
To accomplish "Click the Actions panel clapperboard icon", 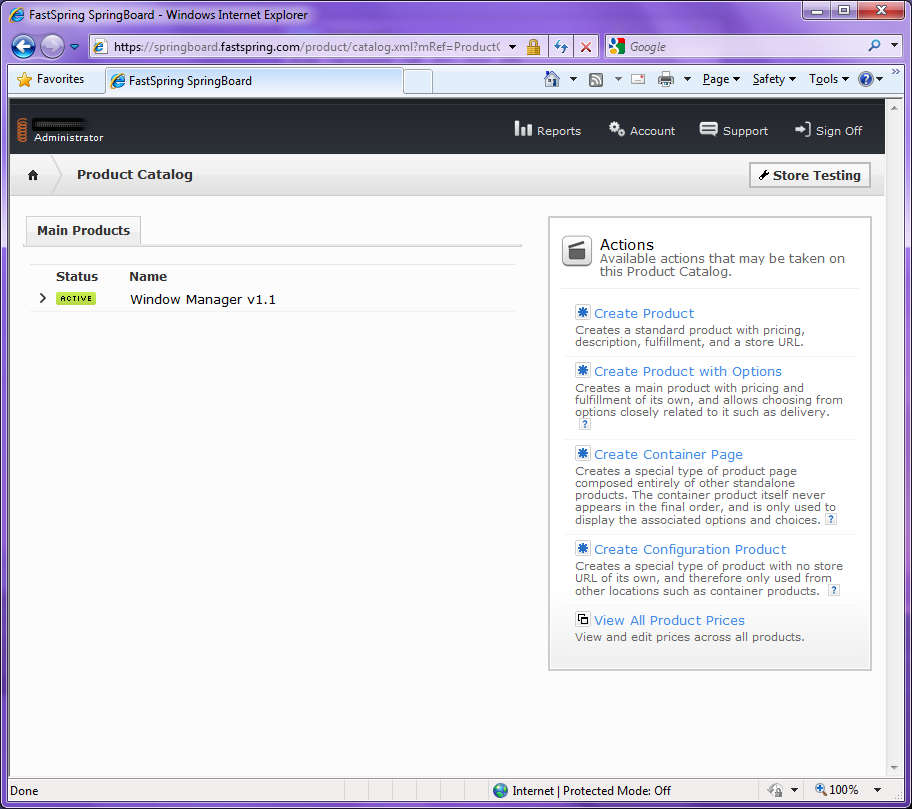I will (576, 251).
